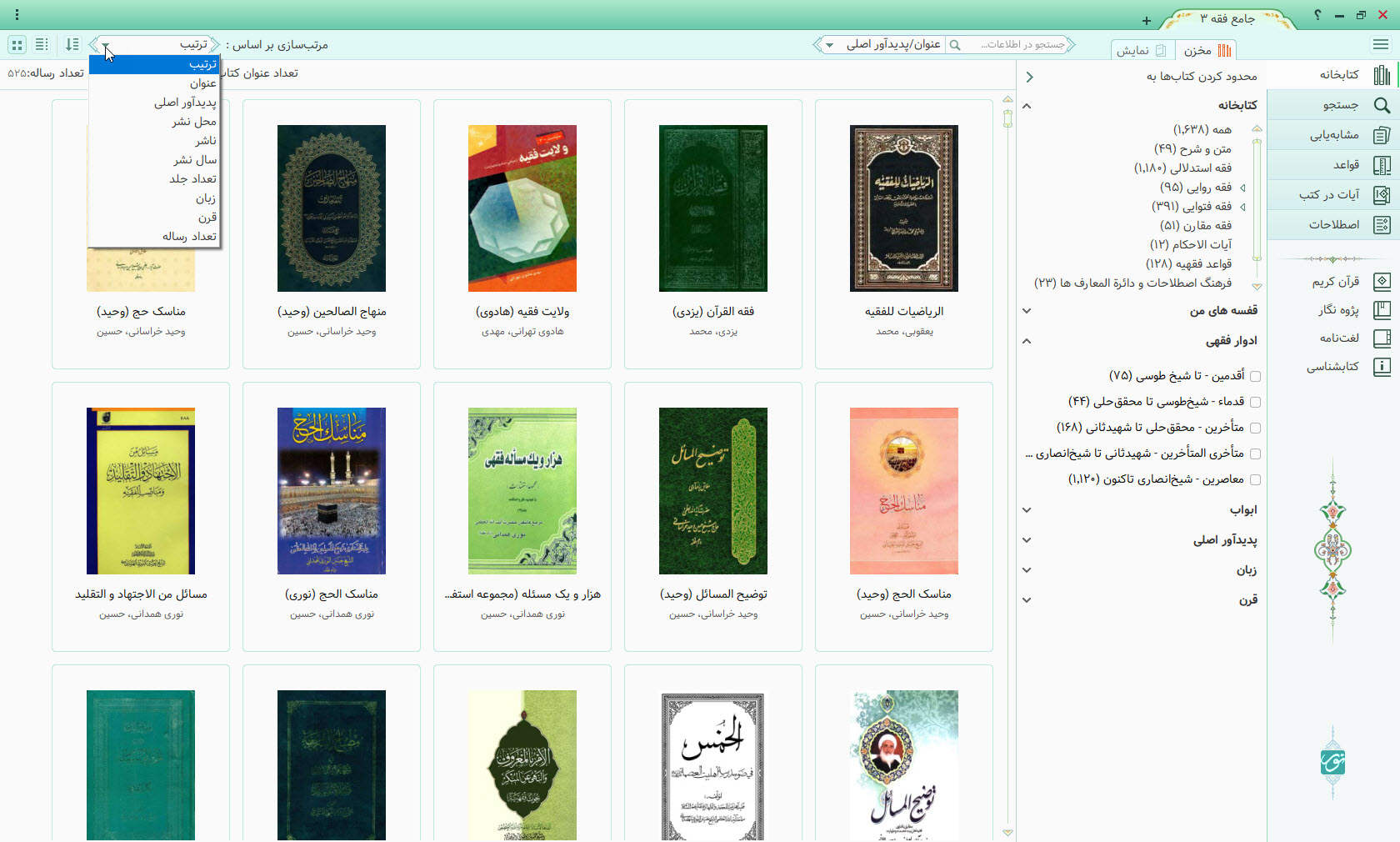Filter by آیات الاحکام (۱۲)
Screen dimensions: 1400x842
pos(1190,244)
